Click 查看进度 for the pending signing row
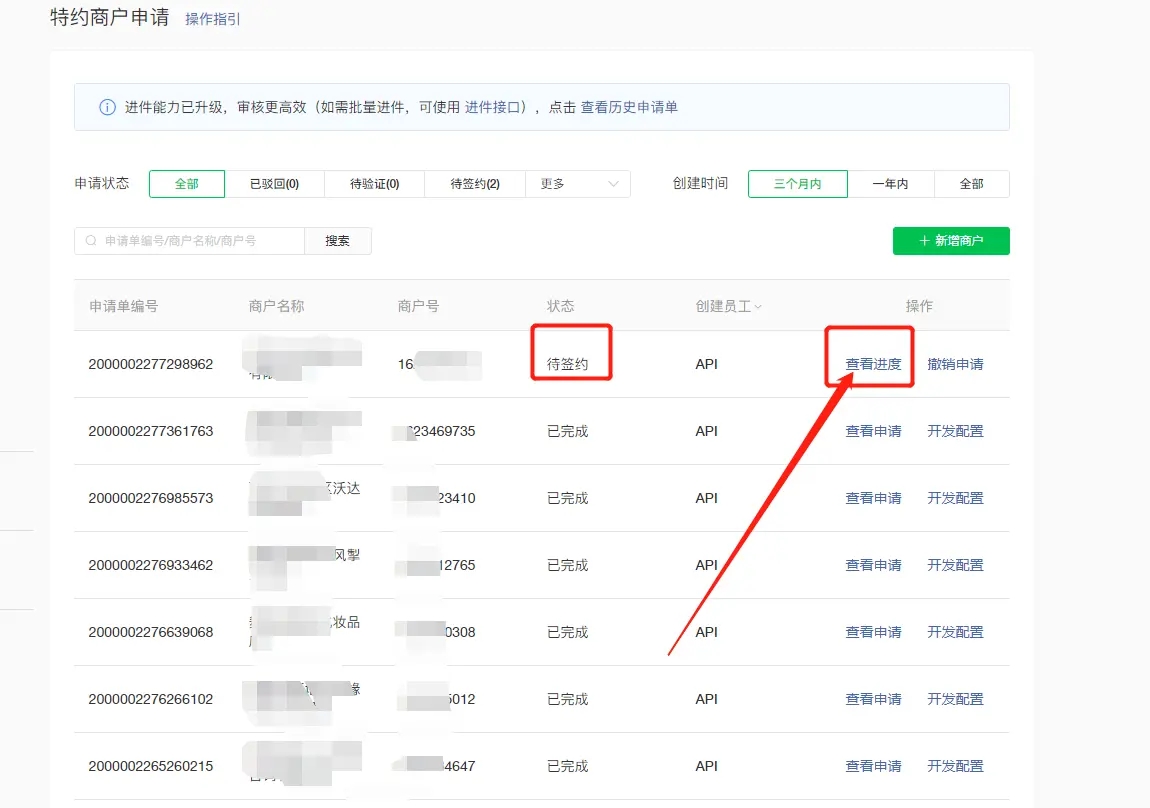The width and height of the screenshot is (1150, 808). pos(873,364)
